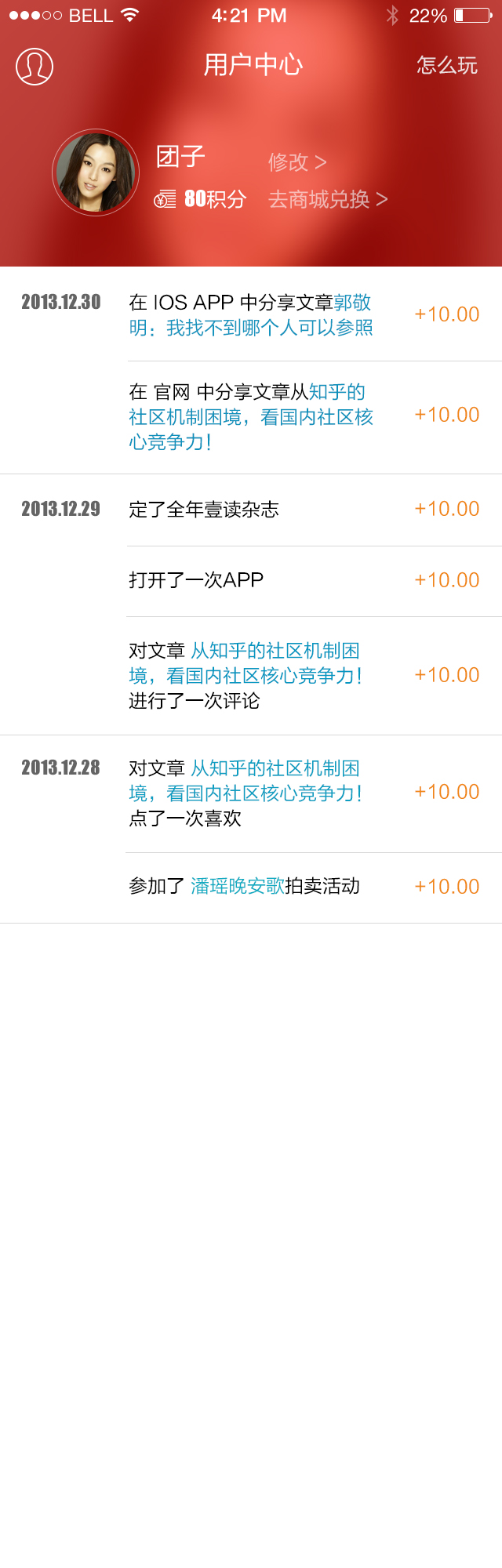The height and width of the screenshot is (1568, 502).
Task: Open 去商城兑换 > store redemption
Action: (328, 199)
